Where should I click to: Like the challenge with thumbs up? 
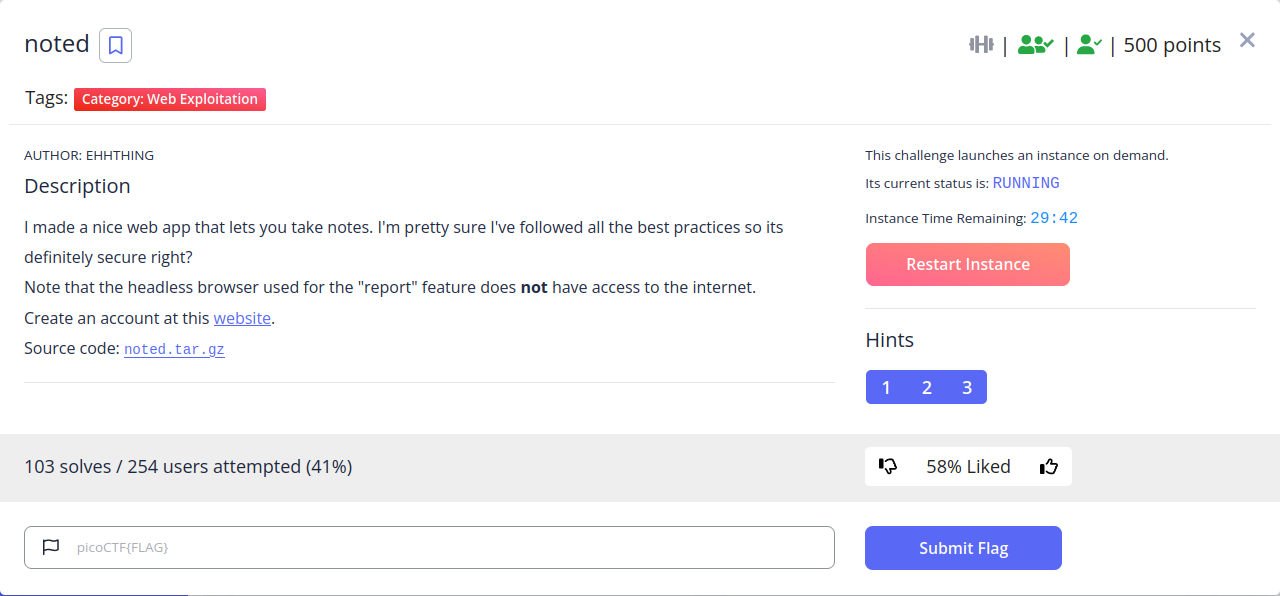point(1048,466)
